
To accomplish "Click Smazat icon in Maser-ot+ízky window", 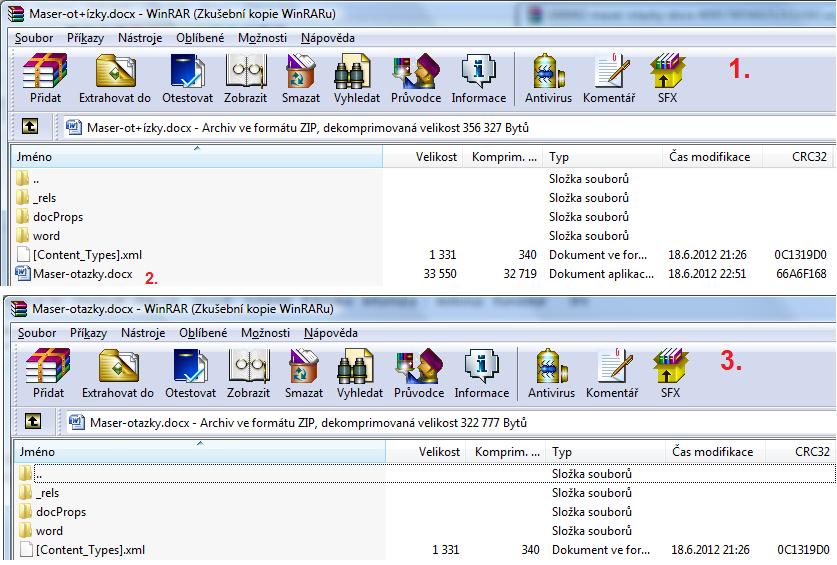I will (301, 78).
